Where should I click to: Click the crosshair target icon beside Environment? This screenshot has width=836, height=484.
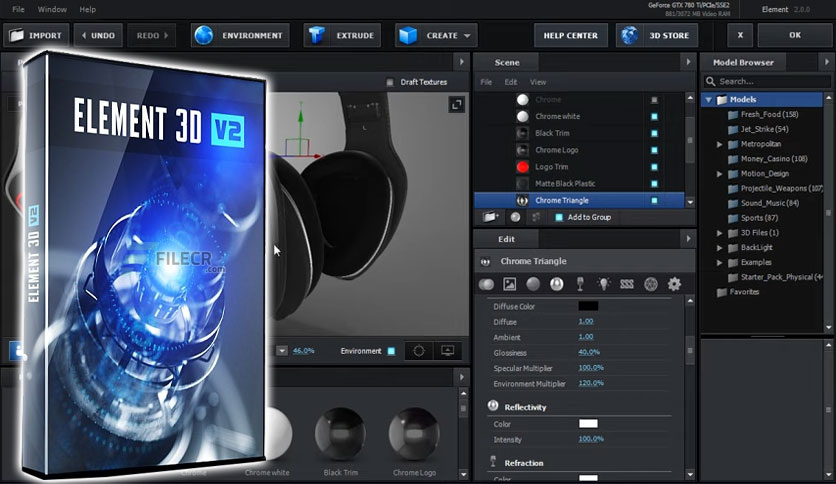pos(419,351)
